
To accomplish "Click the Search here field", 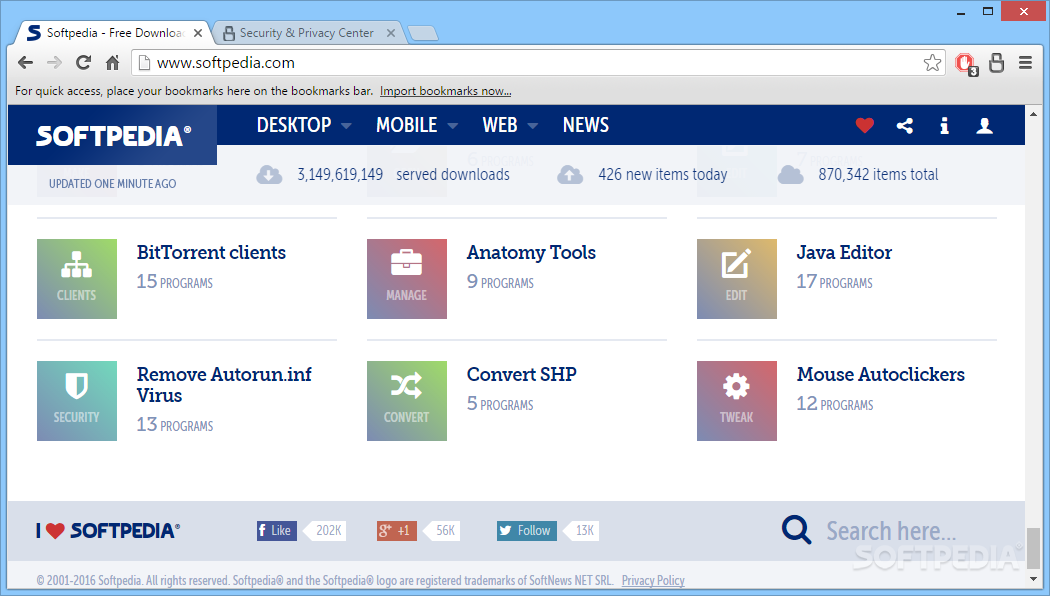I will [x=891, y=531].
